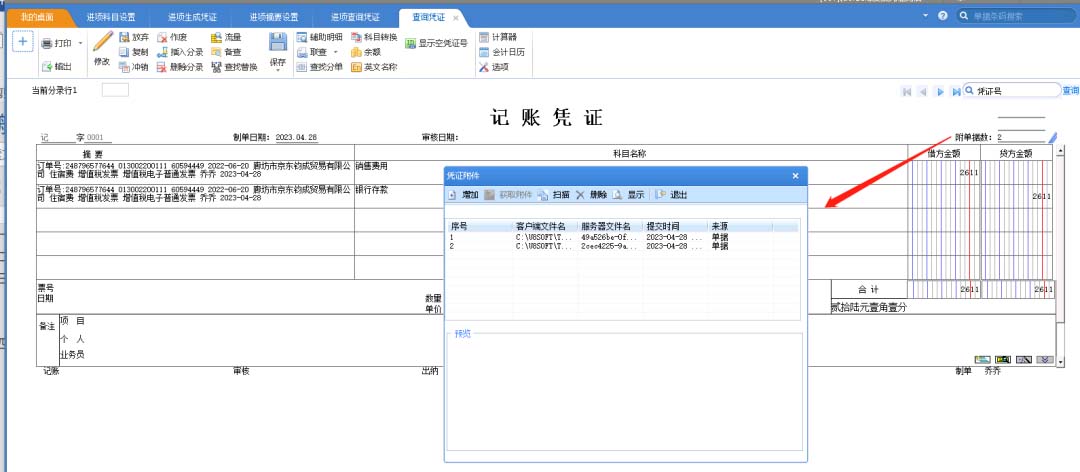This screenshot has width=1080, height=472.
Task: Click the 查询 link beside 凭证号 field
Action: pos(1070,90)
